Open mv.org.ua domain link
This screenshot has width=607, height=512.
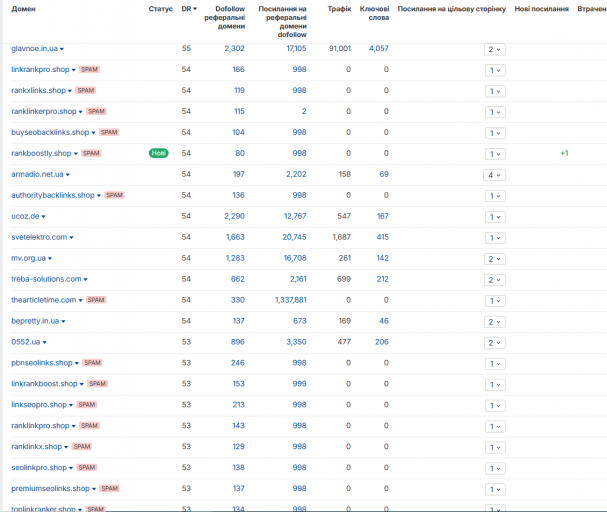click(x=28, y=258)
